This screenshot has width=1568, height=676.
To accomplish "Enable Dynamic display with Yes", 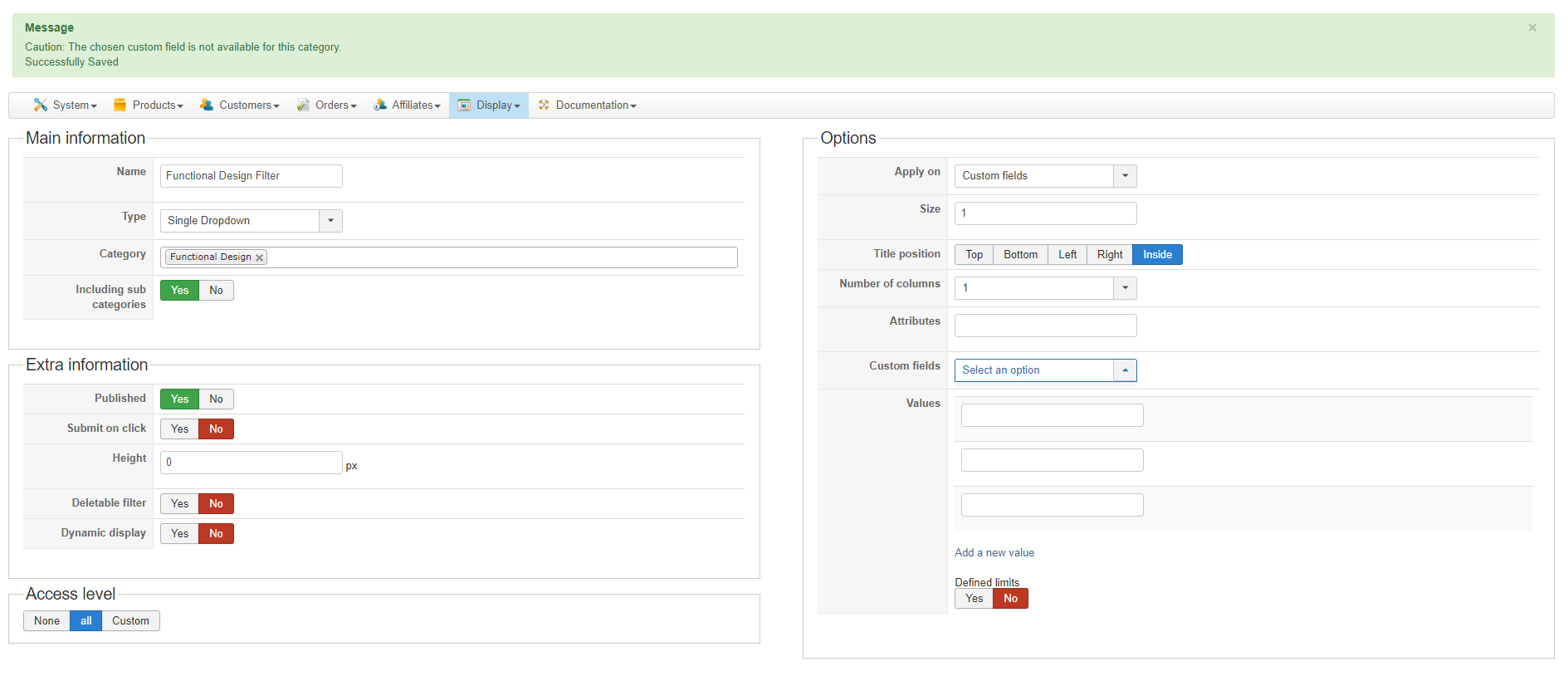I will (x=179, y=533).
